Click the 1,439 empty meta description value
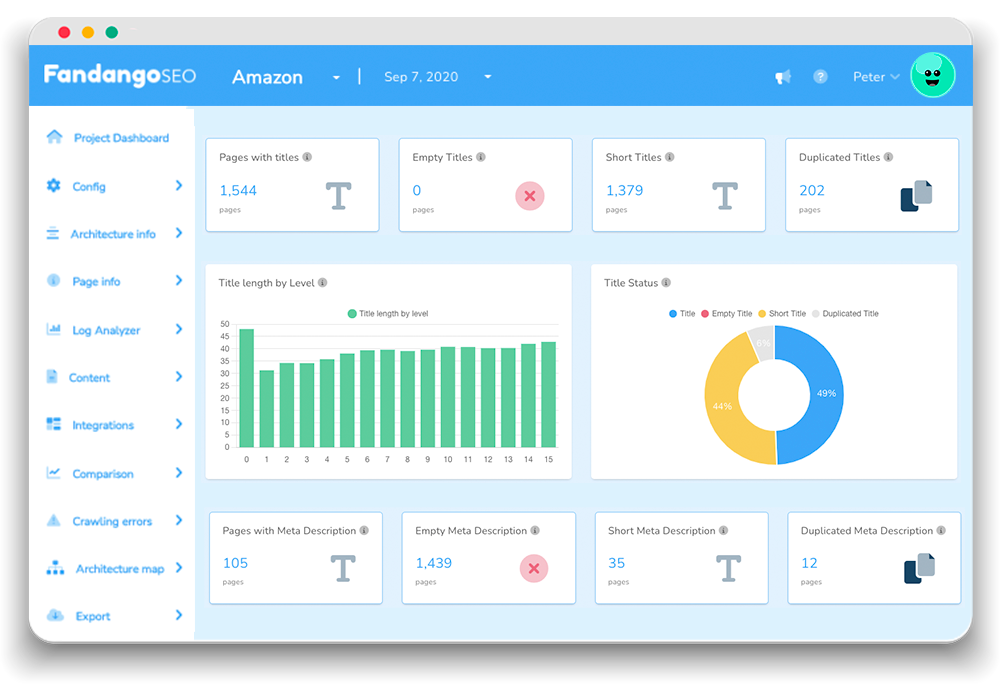Screen dimensions: 1000x700 (434, 563)
